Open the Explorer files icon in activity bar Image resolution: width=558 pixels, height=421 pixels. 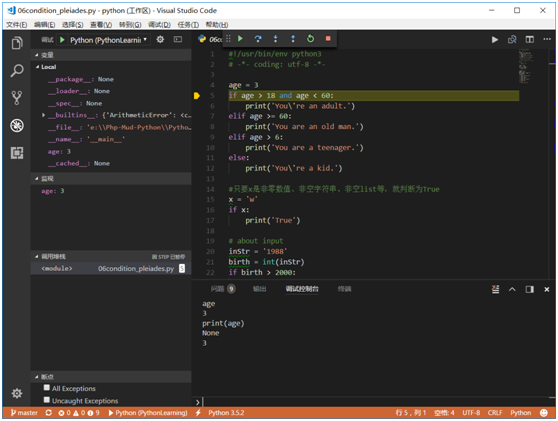(x=17, y=43)
